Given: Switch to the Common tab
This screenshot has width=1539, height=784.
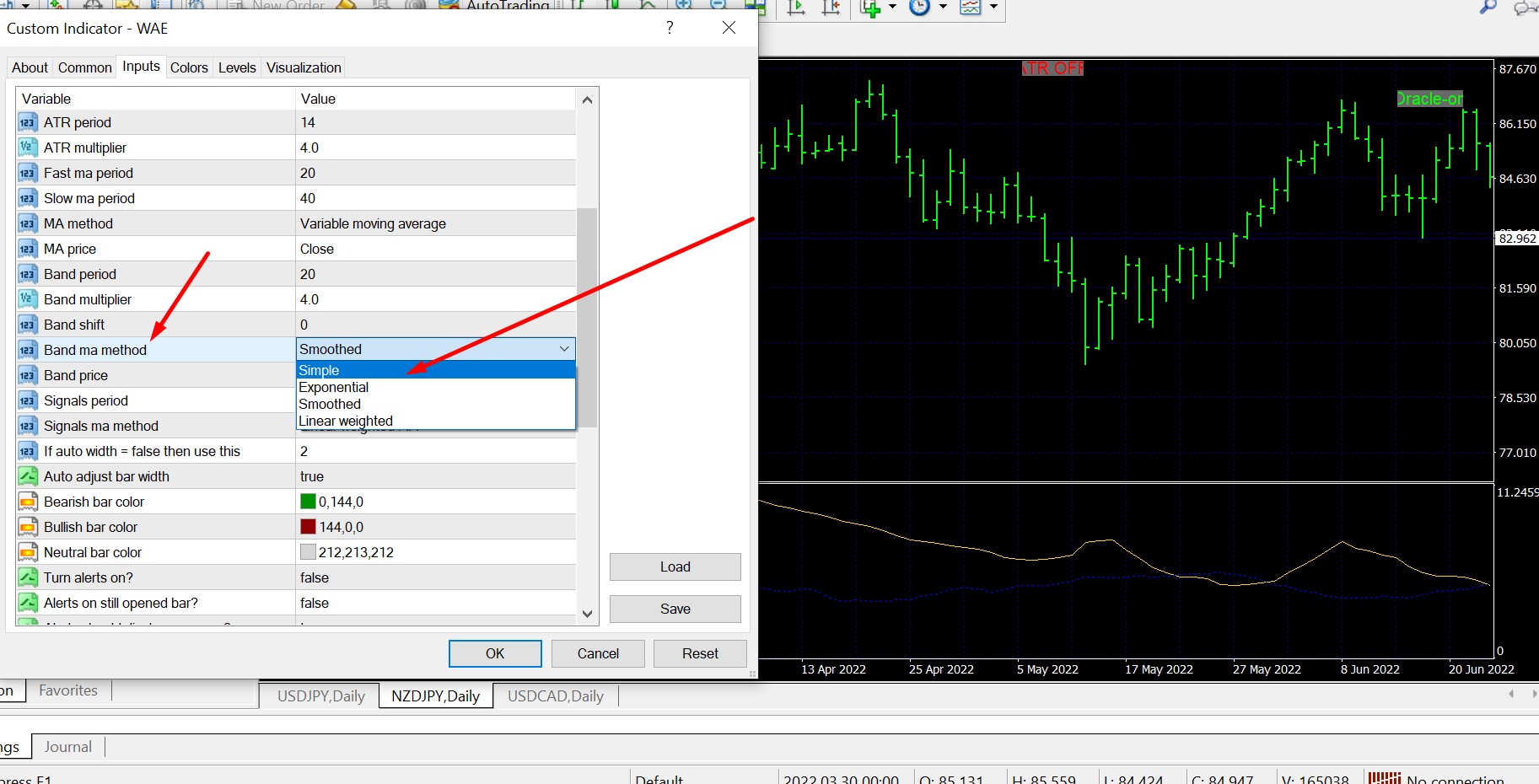Looking at the screenshot, I should point(85,67).
